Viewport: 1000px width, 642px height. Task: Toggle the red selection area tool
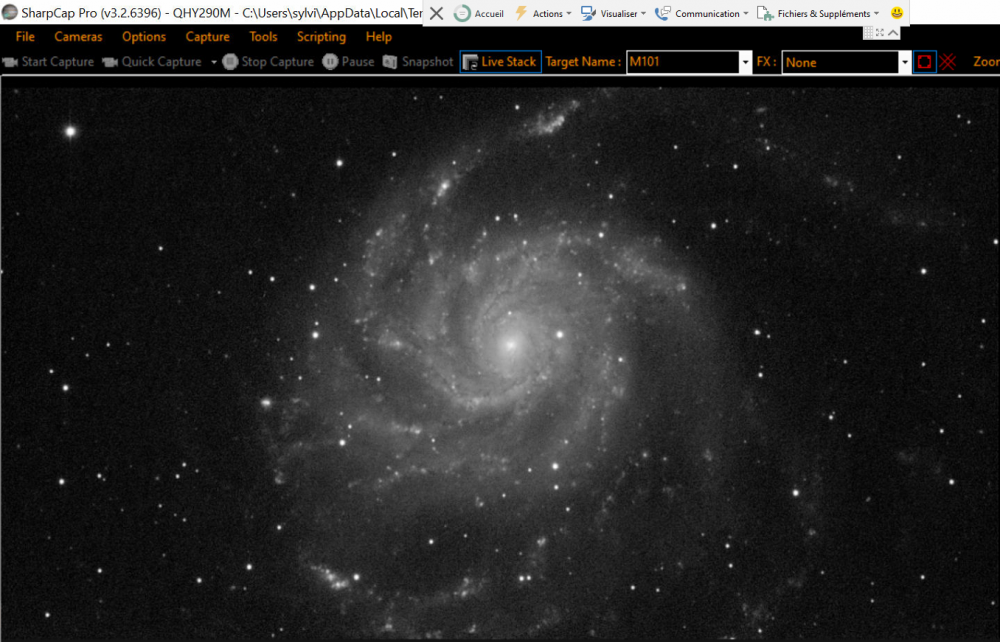coord(925,62)
